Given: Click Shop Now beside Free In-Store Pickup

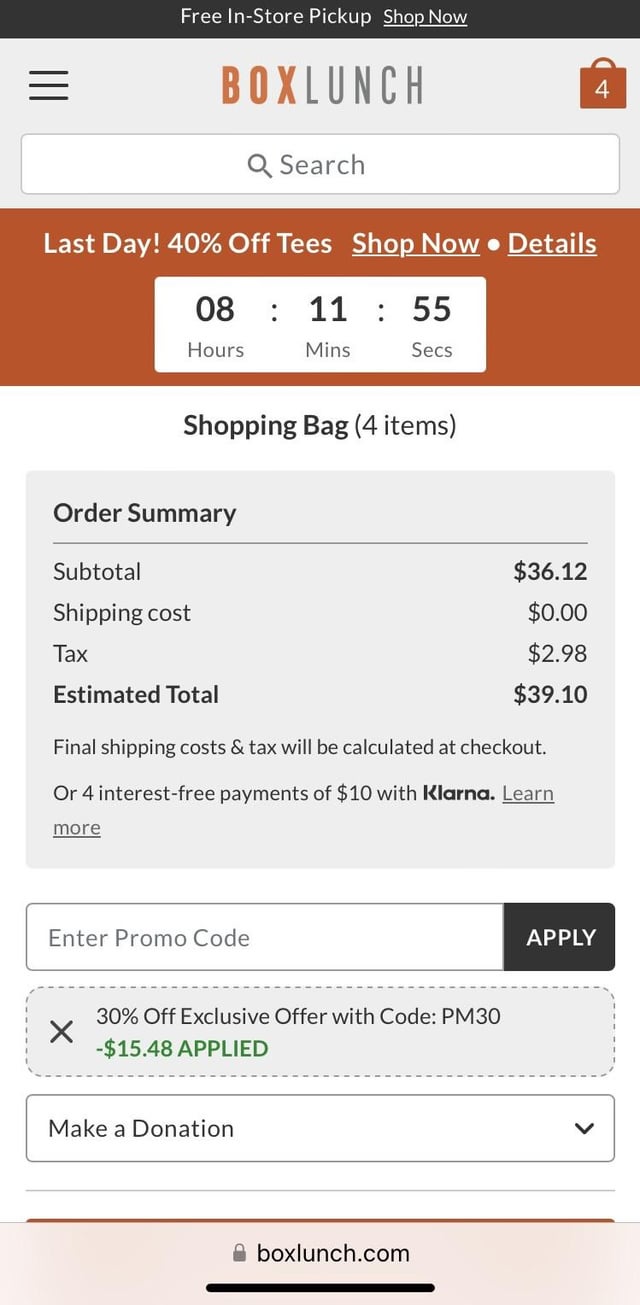Looking at the screenshot, I should pos(425,17).
